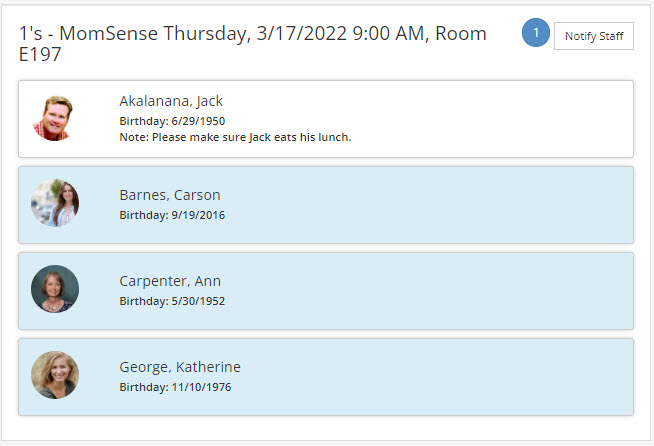Click the Notify Staff button
Image resolution: width=654 pixels, height=446 pixels.
click(594, 36)
